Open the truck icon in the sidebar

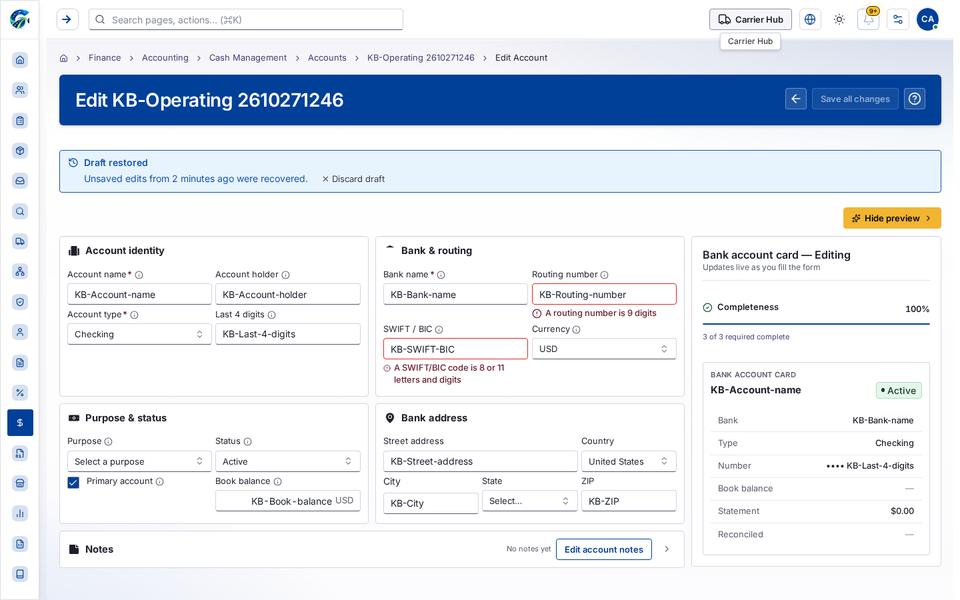(x=20, y=241)
